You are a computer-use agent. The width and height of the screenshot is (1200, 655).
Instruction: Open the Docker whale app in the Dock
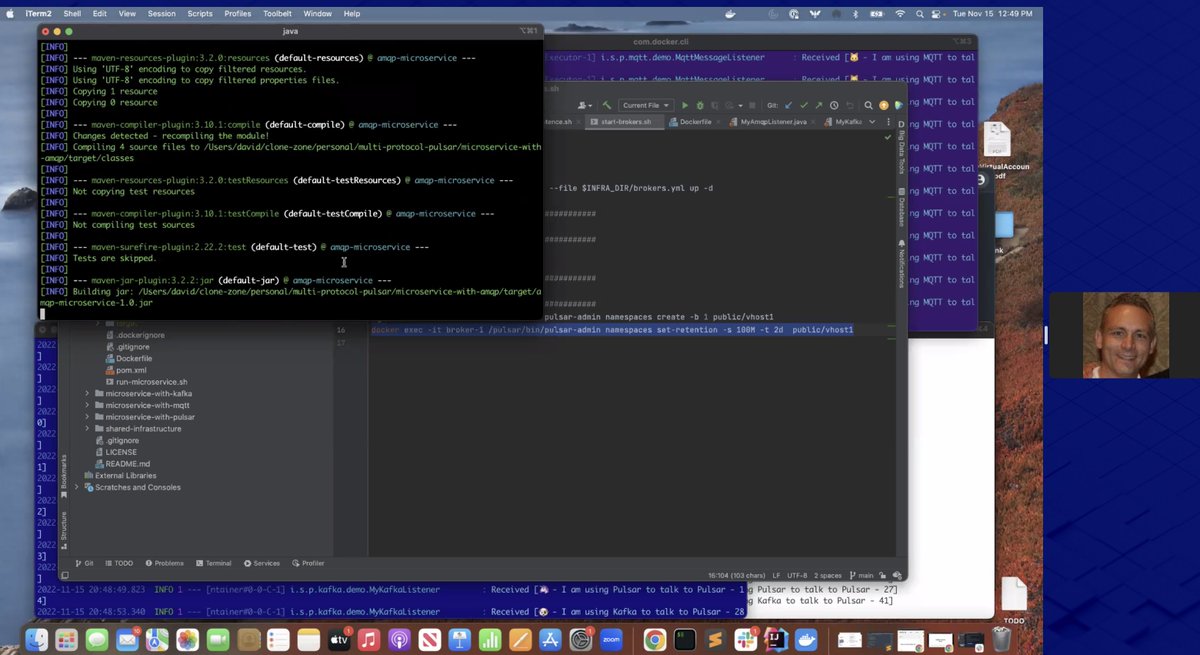coord(804,638)
